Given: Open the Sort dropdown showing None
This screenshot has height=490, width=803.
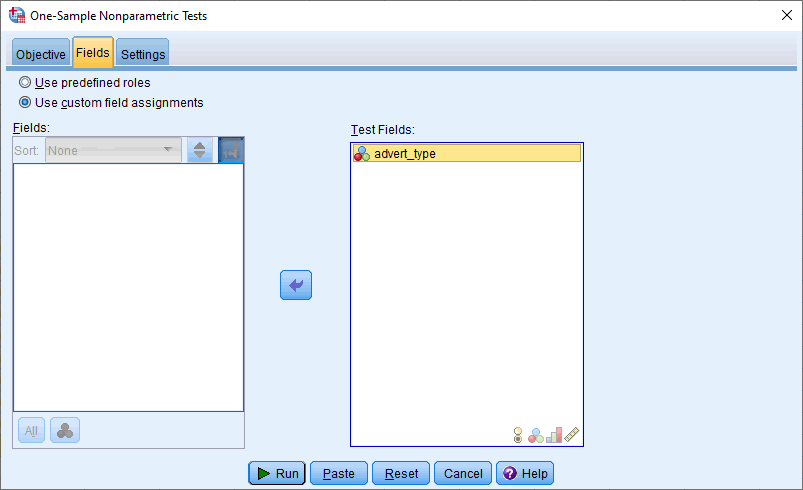Looking at the screenshot, I should pyautogui.click(x=113, y=151).
